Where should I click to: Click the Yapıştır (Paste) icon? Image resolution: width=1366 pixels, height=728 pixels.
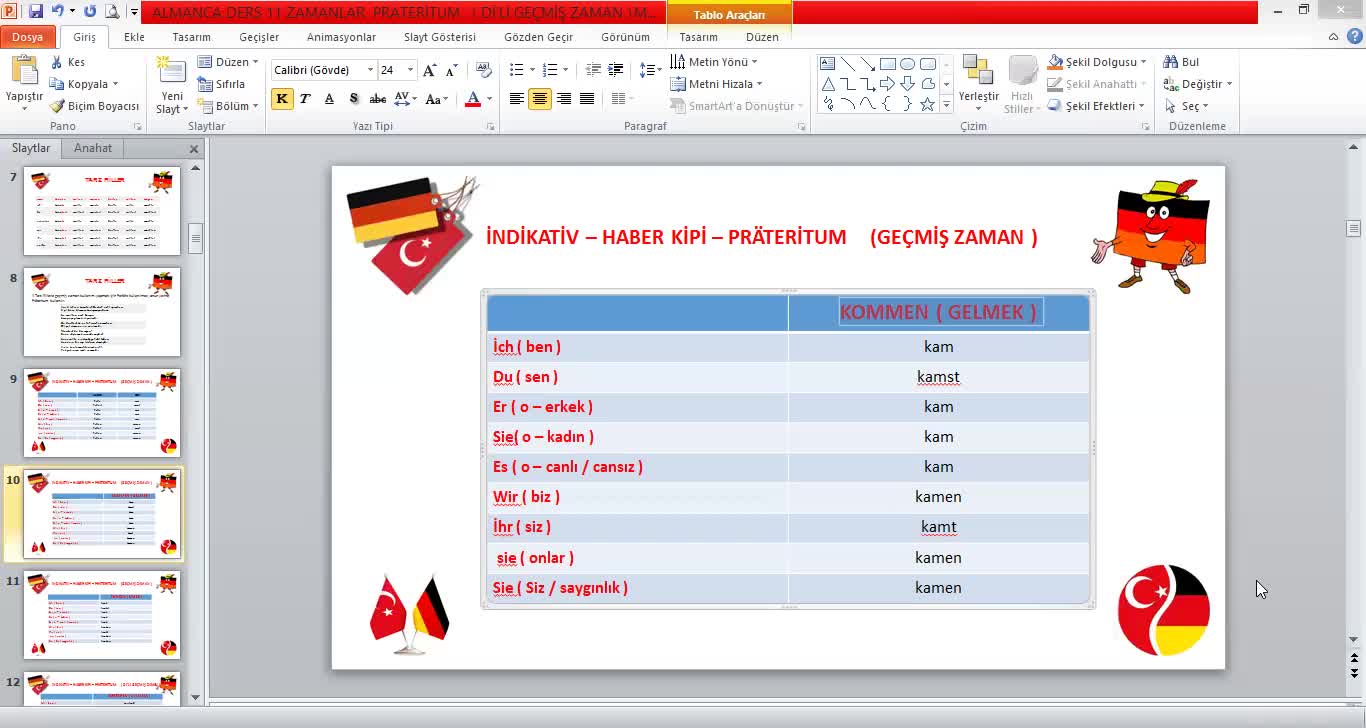pyautogui.click(x=24, y=72)
